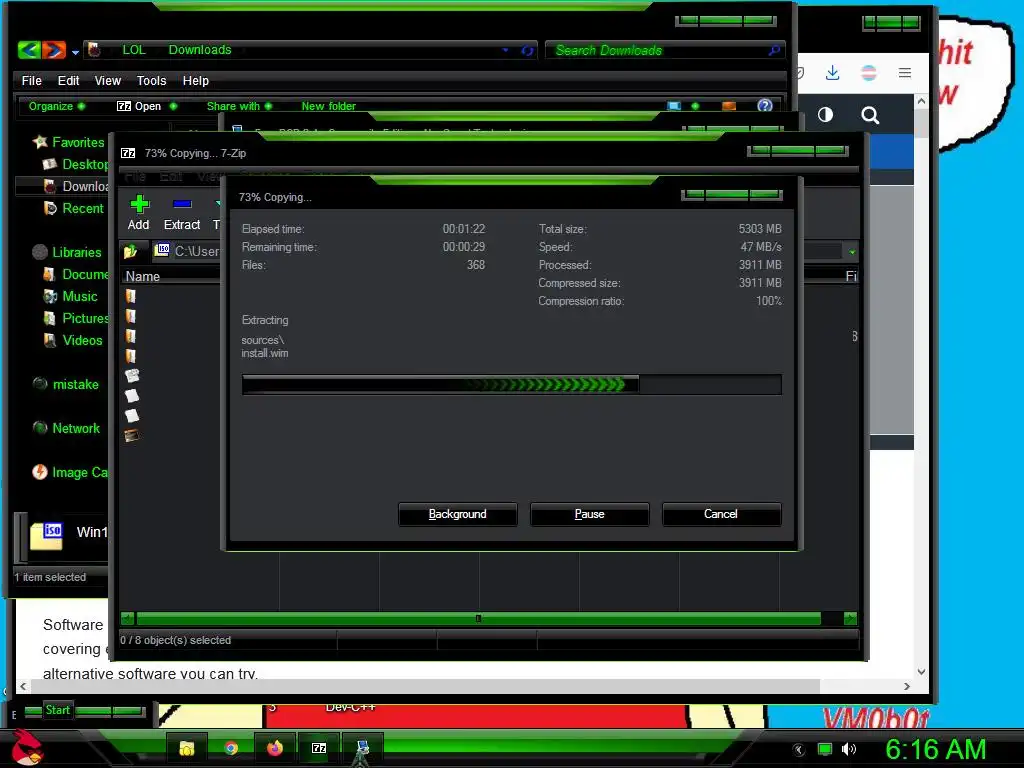Click the 6:16 AM taskbar clock
The image size is (1024, 768).
point(936,749)
